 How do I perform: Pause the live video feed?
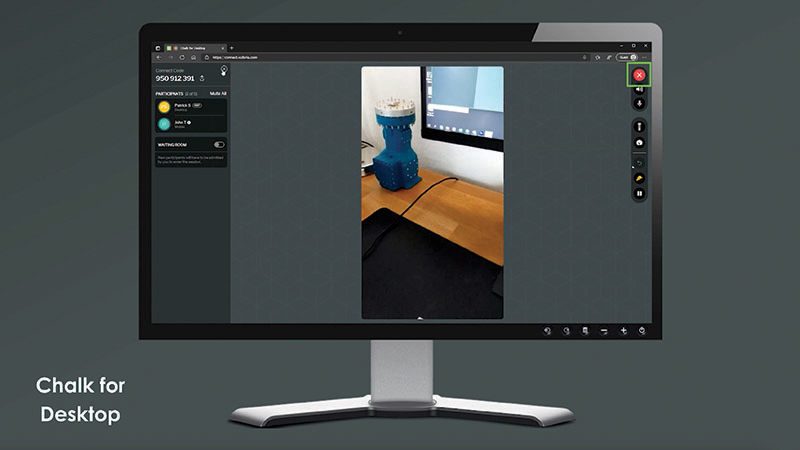pyautogui.click(x=639, y=193)
